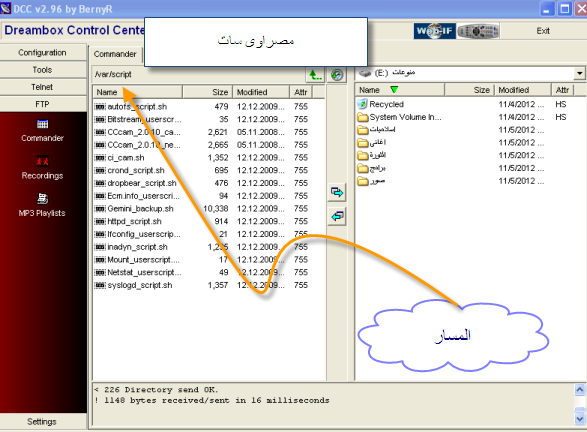Select the System Volume Information folder icon
The width and height of the screenshot is (587, 432).
[362, 117]
